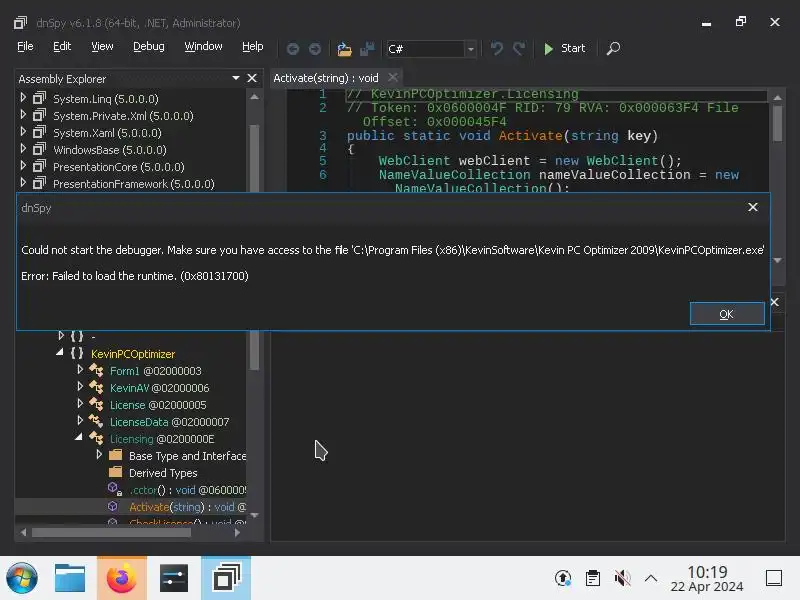This screenshot has height=600, width=800.
Task: Collapse the Licensing class node
Action: tap(79, 437)
